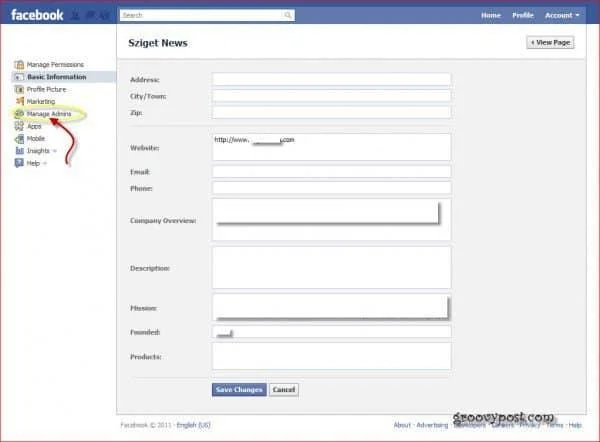
Task: Open the Marketing section
Action: [x=41, y=101]
